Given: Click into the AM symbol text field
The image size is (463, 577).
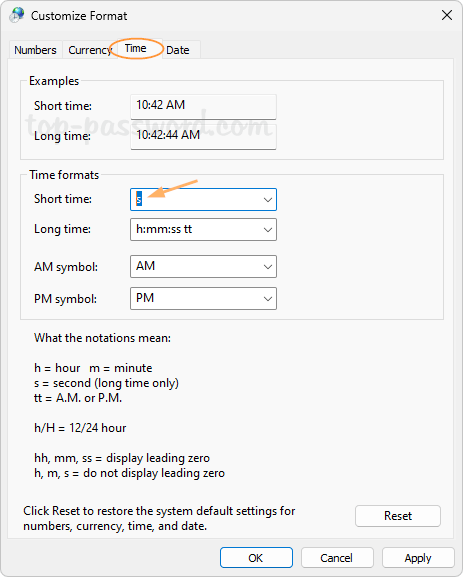Looking at the screenshot, I should coord(195,266).
